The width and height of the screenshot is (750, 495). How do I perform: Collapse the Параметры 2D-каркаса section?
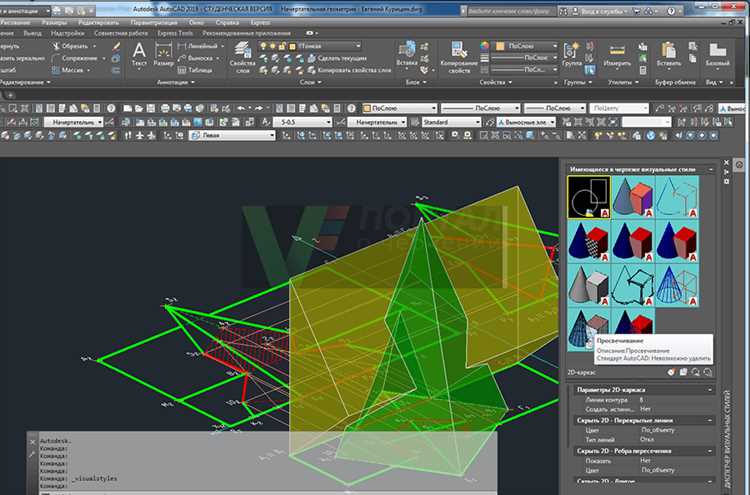[x=711, y=389]
